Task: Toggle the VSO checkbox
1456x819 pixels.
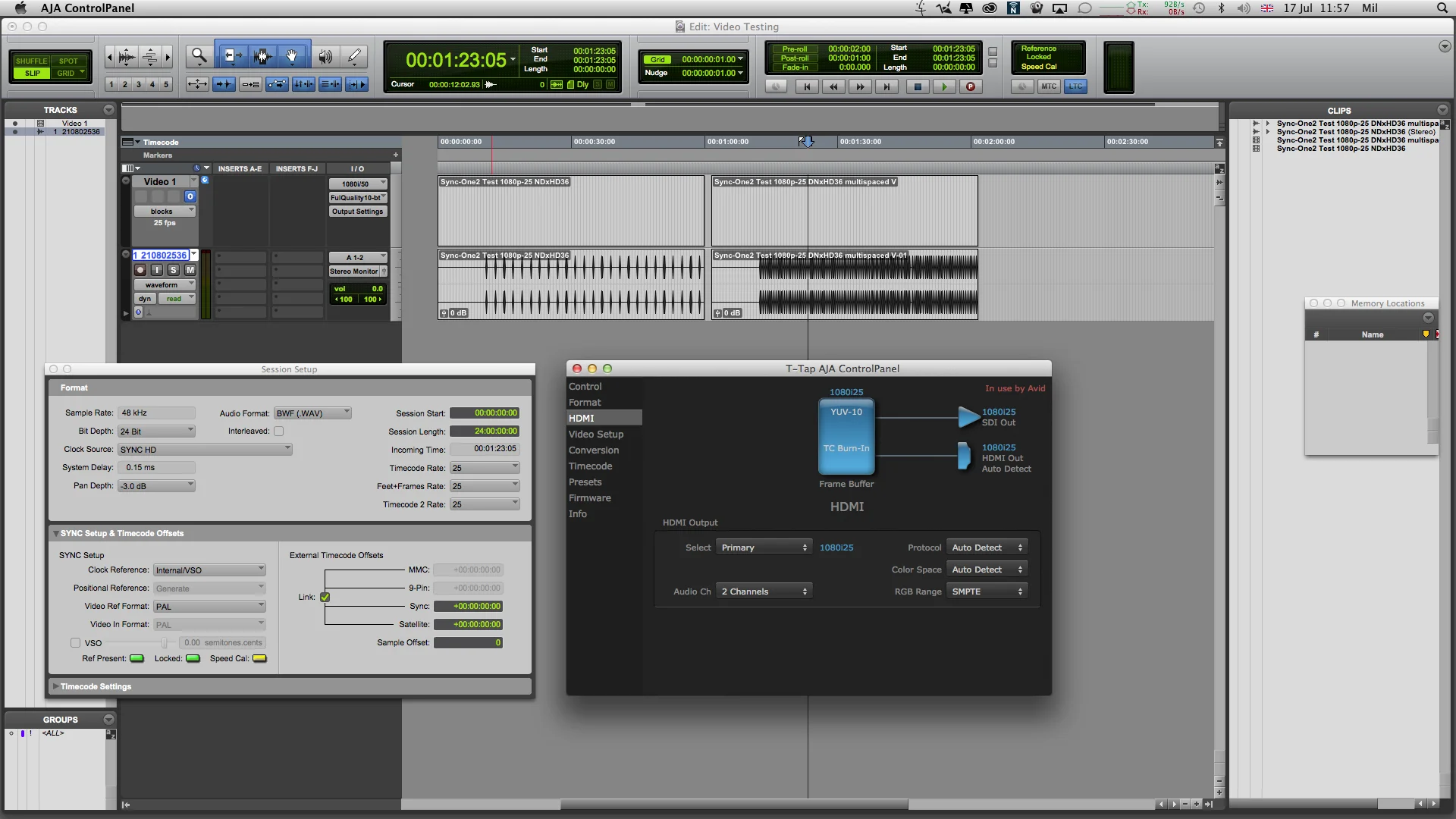Action: click(x=76, y=643)
